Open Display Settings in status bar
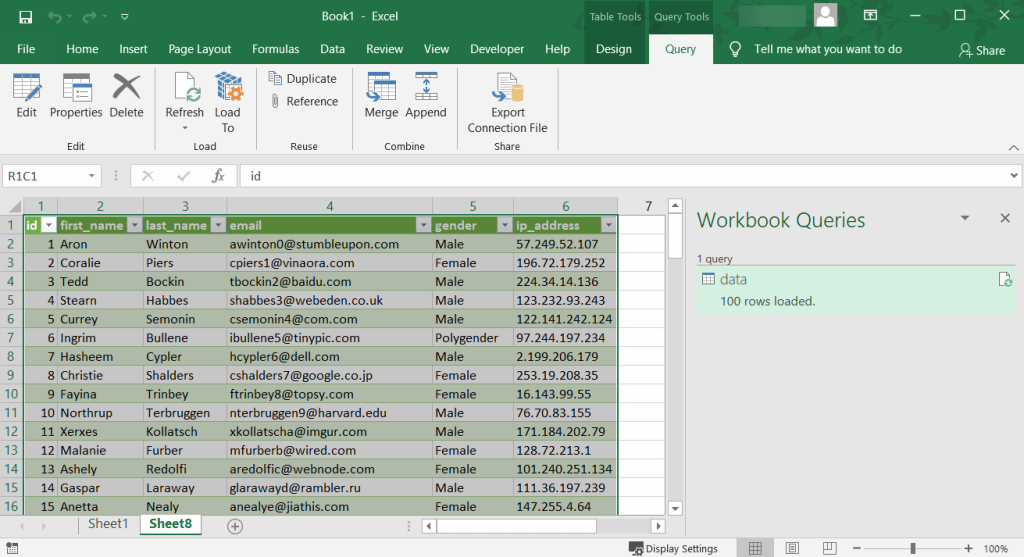Viewport: 1024px width, 557px height. (x=673, y=549)
